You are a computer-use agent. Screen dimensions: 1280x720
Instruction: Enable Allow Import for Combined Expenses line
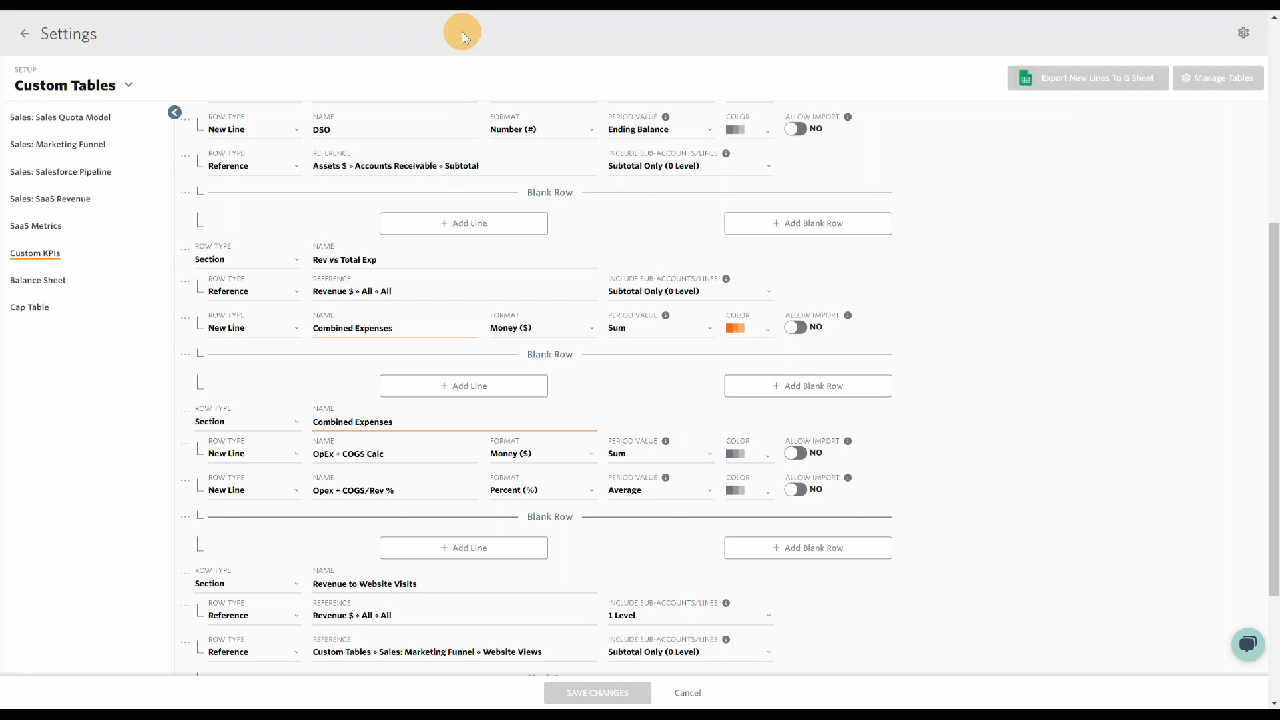pyautogui.click(x=795, y=327)
